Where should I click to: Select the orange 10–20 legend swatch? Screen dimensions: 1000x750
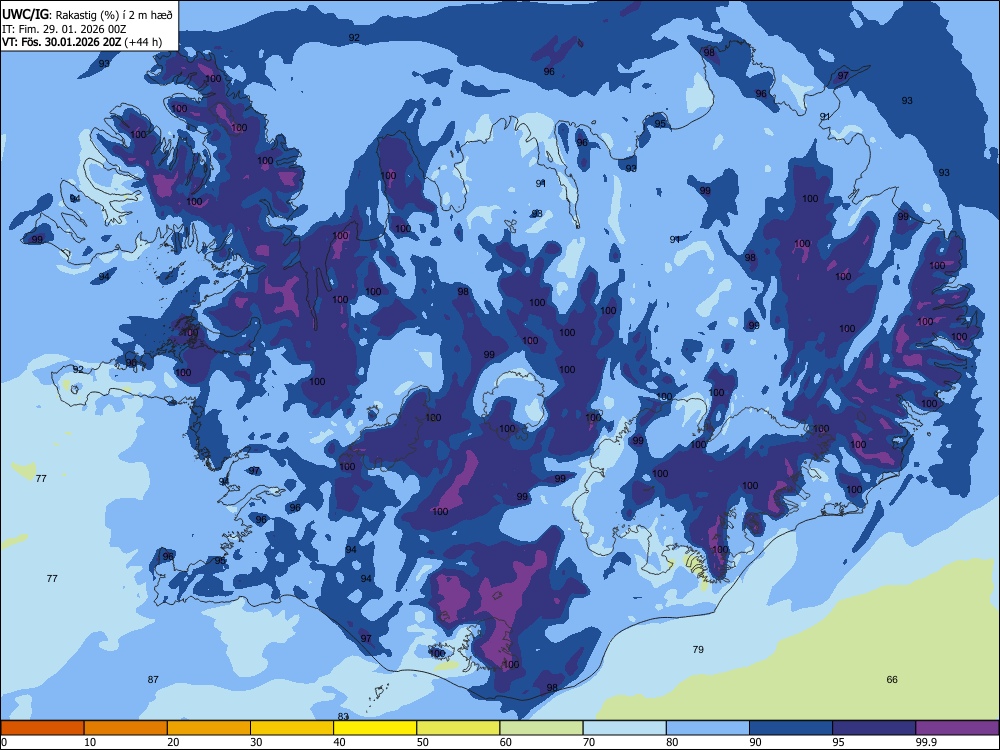click(126, 728)
